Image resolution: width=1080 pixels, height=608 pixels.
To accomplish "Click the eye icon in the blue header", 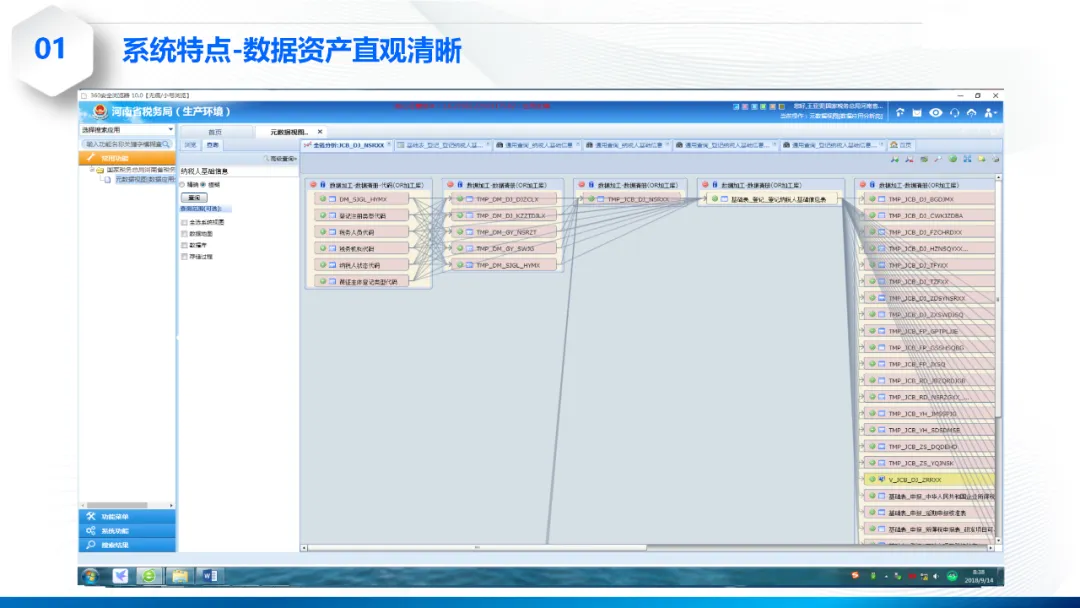I will pyautogui.click(x=935, y=113).
